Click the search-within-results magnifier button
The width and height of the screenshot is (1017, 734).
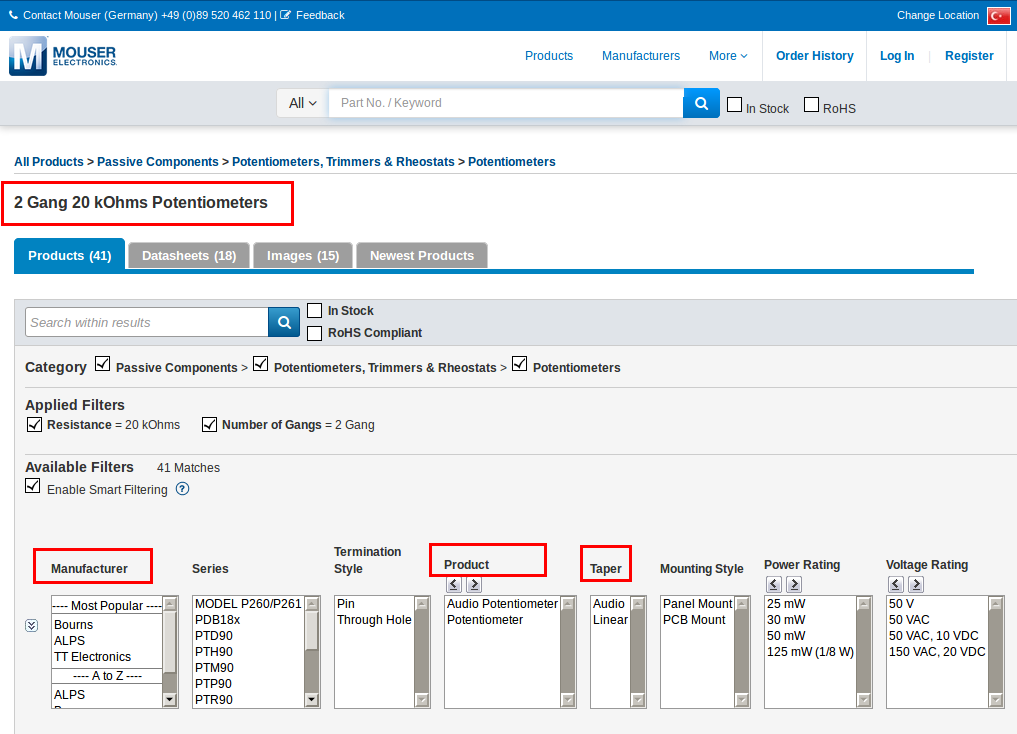point(284,322)
